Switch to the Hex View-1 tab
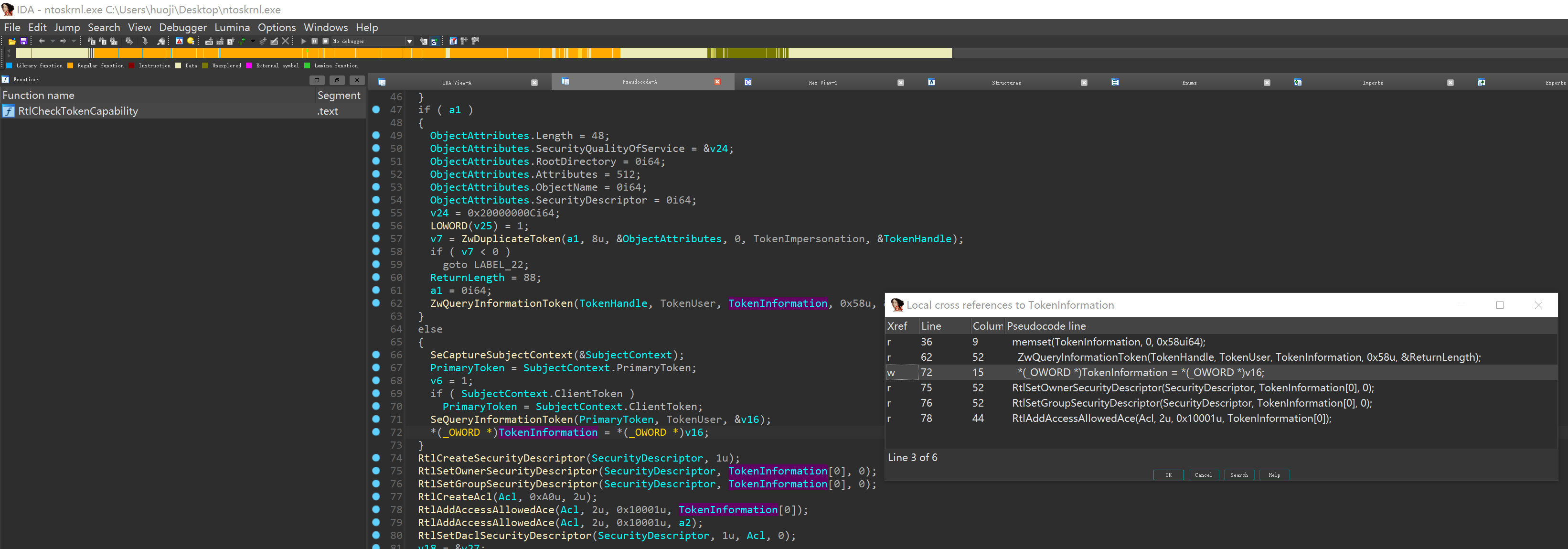 (822, 82)
